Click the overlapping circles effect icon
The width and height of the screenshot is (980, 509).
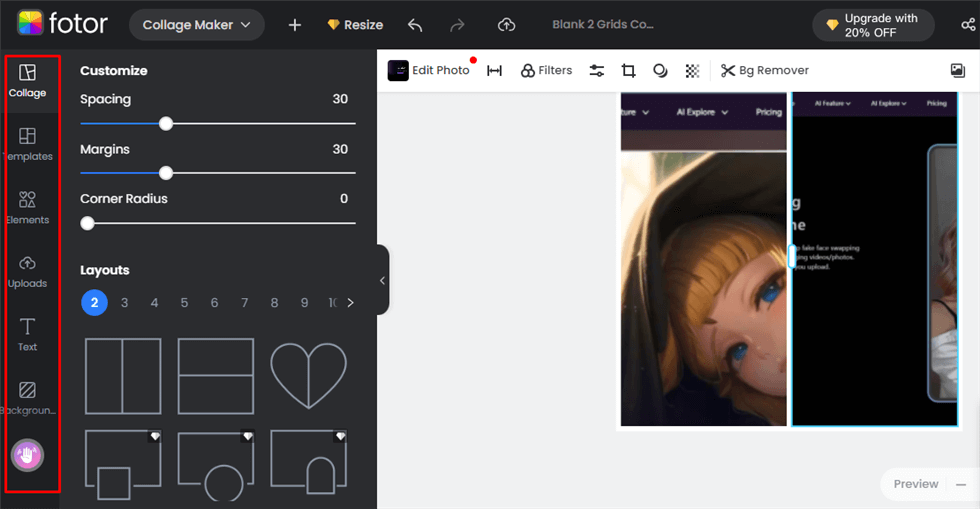(660, 71)
